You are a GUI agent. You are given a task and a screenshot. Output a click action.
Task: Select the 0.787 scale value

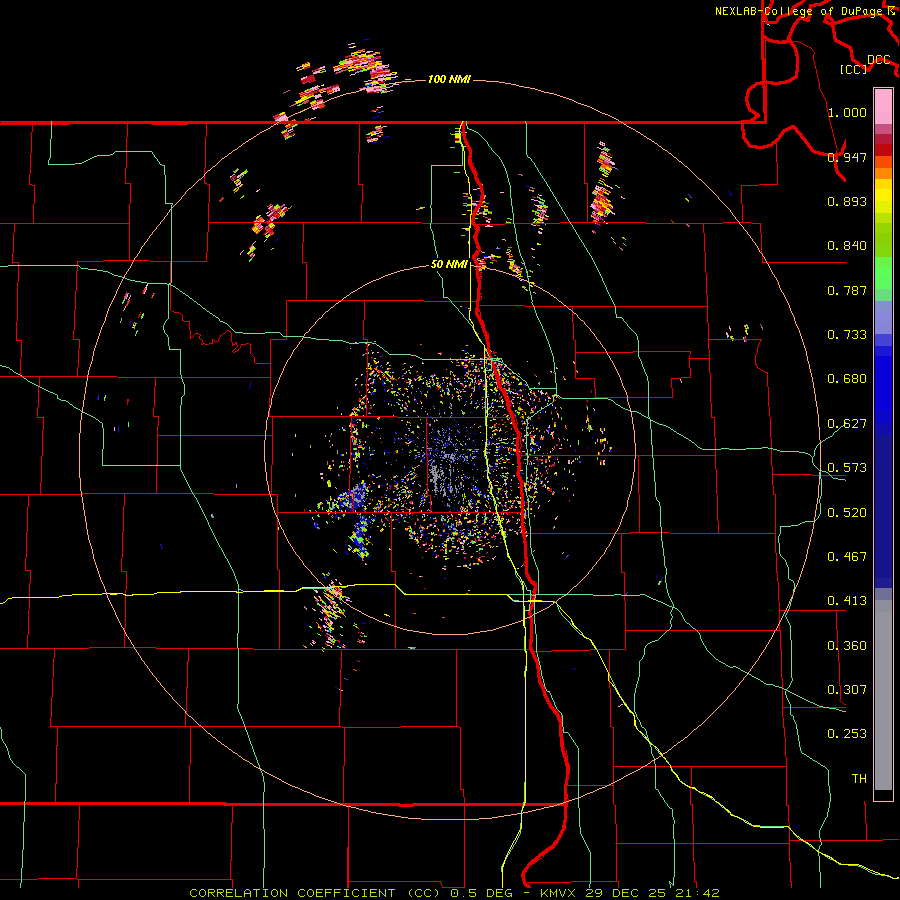pos(847,290)
